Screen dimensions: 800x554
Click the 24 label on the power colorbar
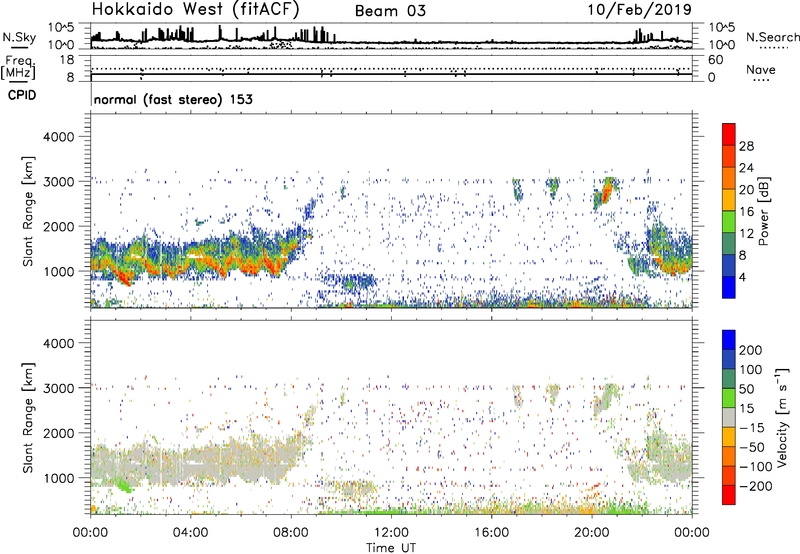click(x=746, y=168)
